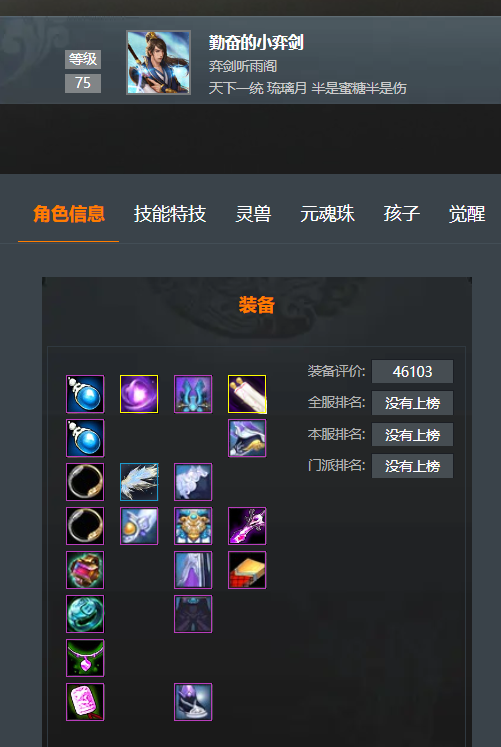Click the white feather wing equipment icon
The height and width of the screenshot is (747, 501).
click(139, 482)
